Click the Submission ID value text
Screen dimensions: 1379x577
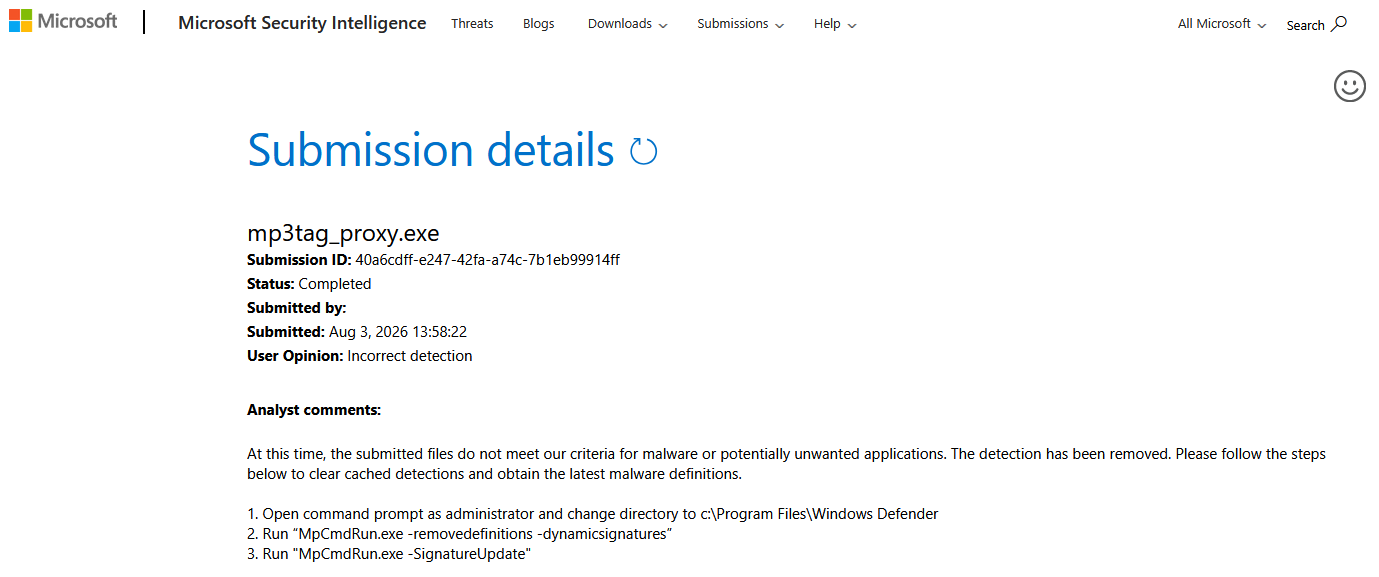click(488, 260)
